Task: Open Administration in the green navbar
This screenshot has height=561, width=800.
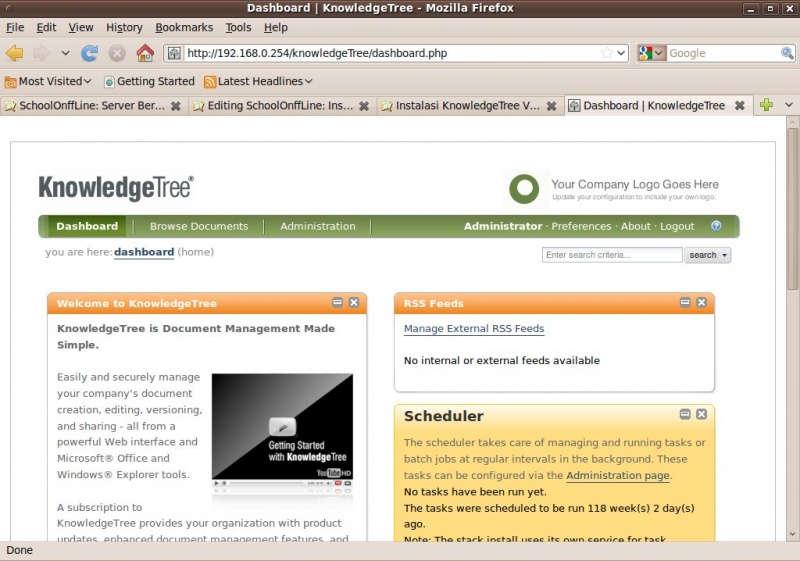Action: [x=317, y=226]
